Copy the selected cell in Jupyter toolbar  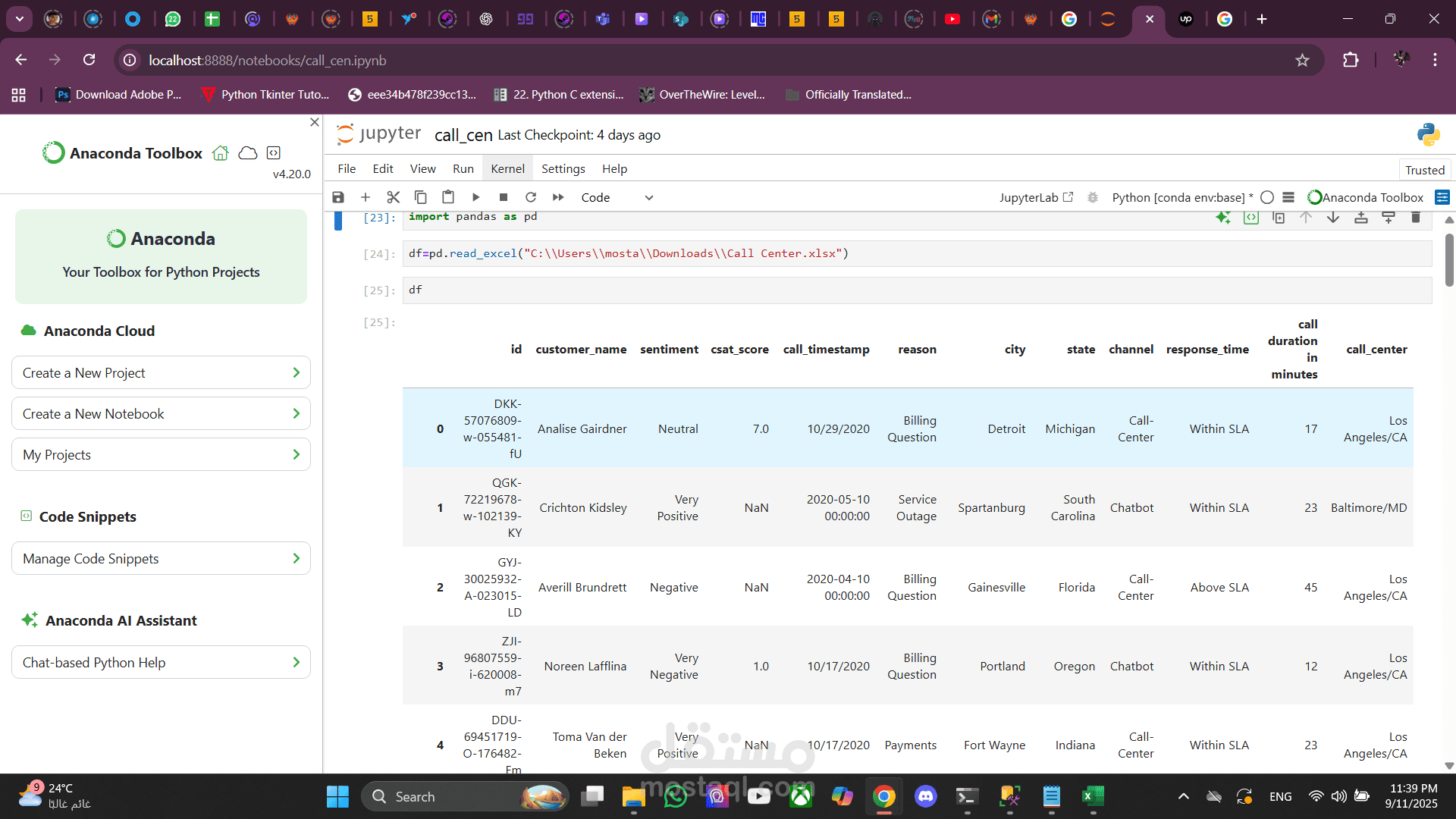pyautogui.click(x=420, y=197)
